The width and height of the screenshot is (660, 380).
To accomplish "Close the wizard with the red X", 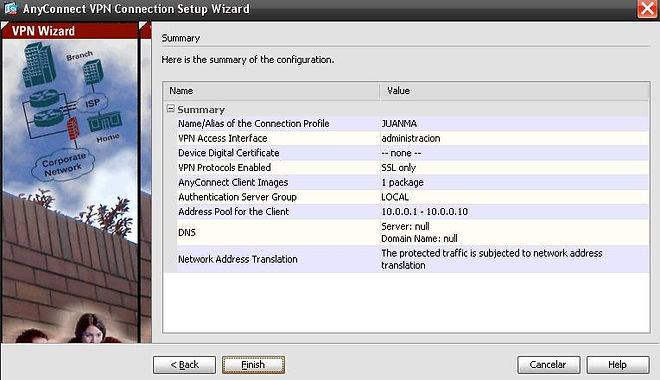I will tap(647, 9).
